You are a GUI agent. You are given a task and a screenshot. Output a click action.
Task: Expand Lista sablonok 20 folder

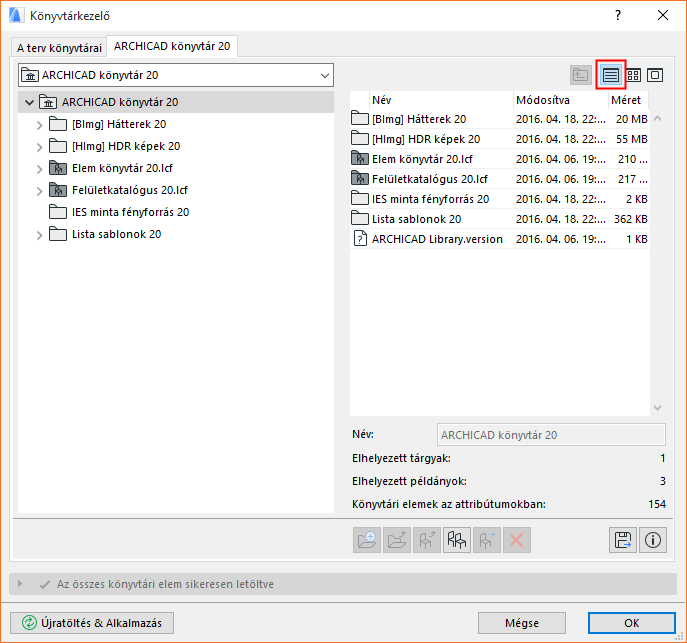pos(39,235)
